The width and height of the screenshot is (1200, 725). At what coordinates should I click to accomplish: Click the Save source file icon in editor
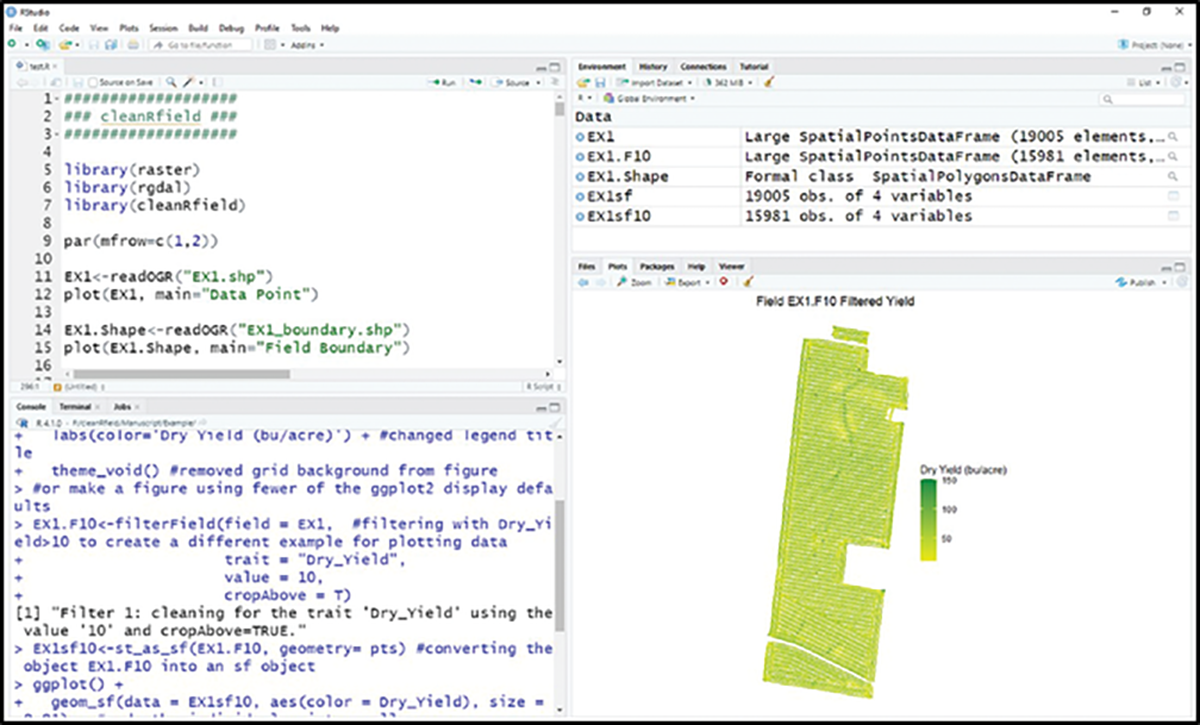(x=77, y=82)
